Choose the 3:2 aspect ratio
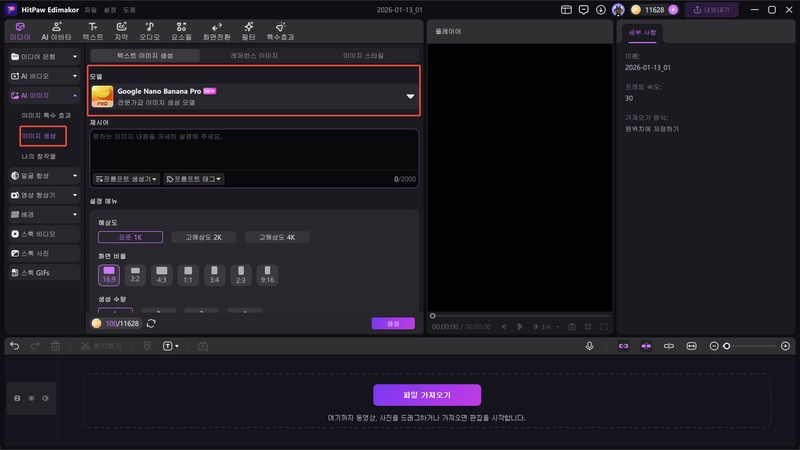The image size is (800, 450). click(135, 274)
